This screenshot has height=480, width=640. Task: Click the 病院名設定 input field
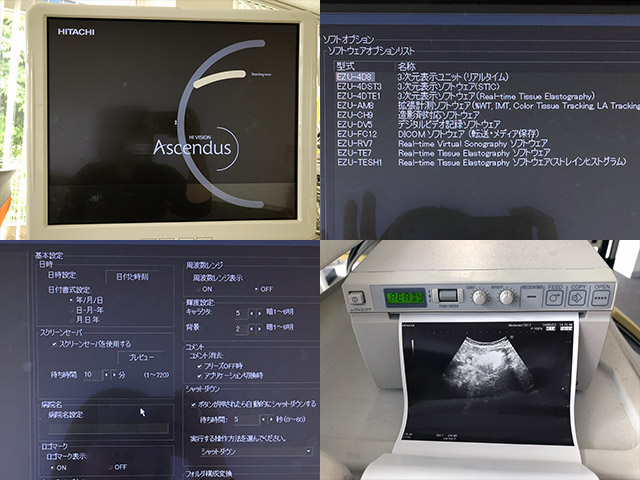coord(108,428)
